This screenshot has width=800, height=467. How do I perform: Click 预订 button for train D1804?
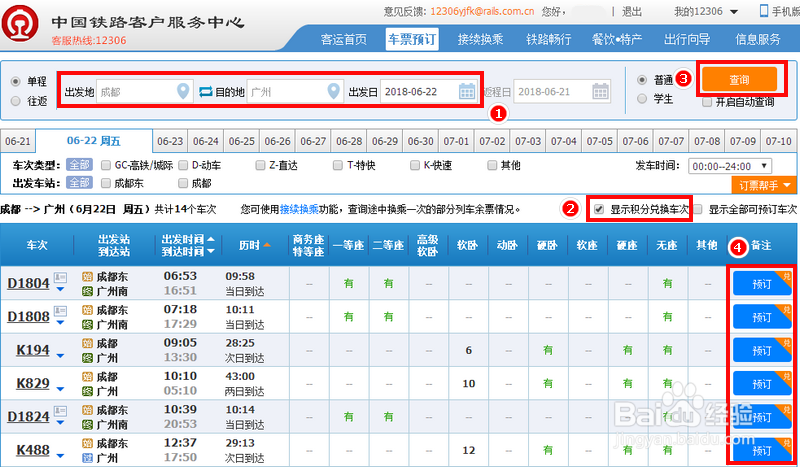pyautogui.click(x=762, y=284)
